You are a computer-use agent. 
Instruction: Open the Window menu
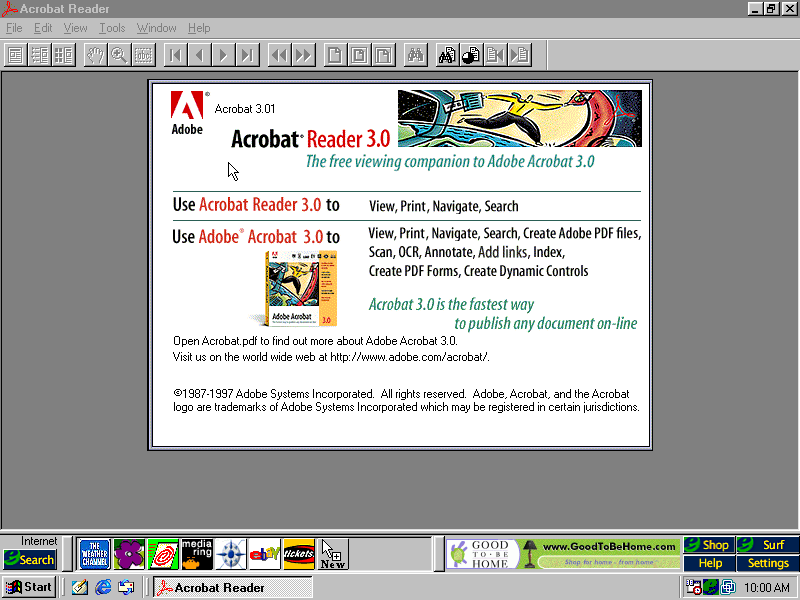pos(156,28)
